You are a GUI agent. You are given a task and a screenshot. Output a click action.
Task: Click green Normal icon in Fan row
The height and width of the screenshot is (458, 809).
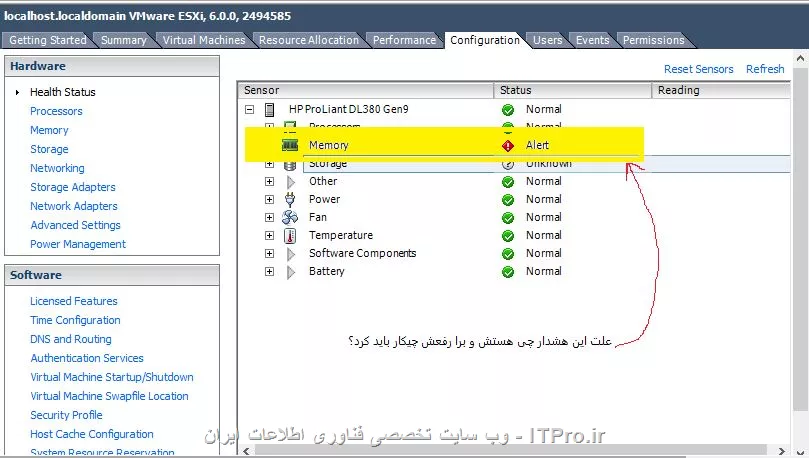508,218
